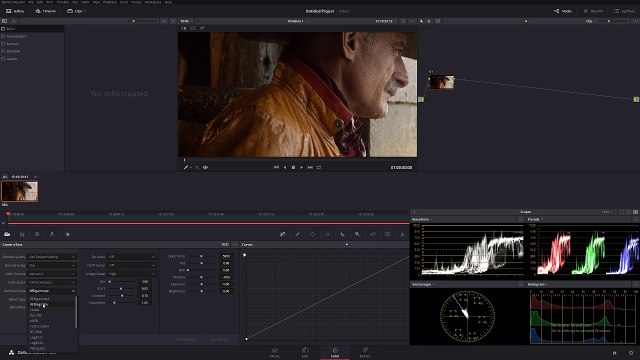Screen dimensions: 640x360
Task: Expand the Image Detail dropdown
Action: tap(132, 274)
